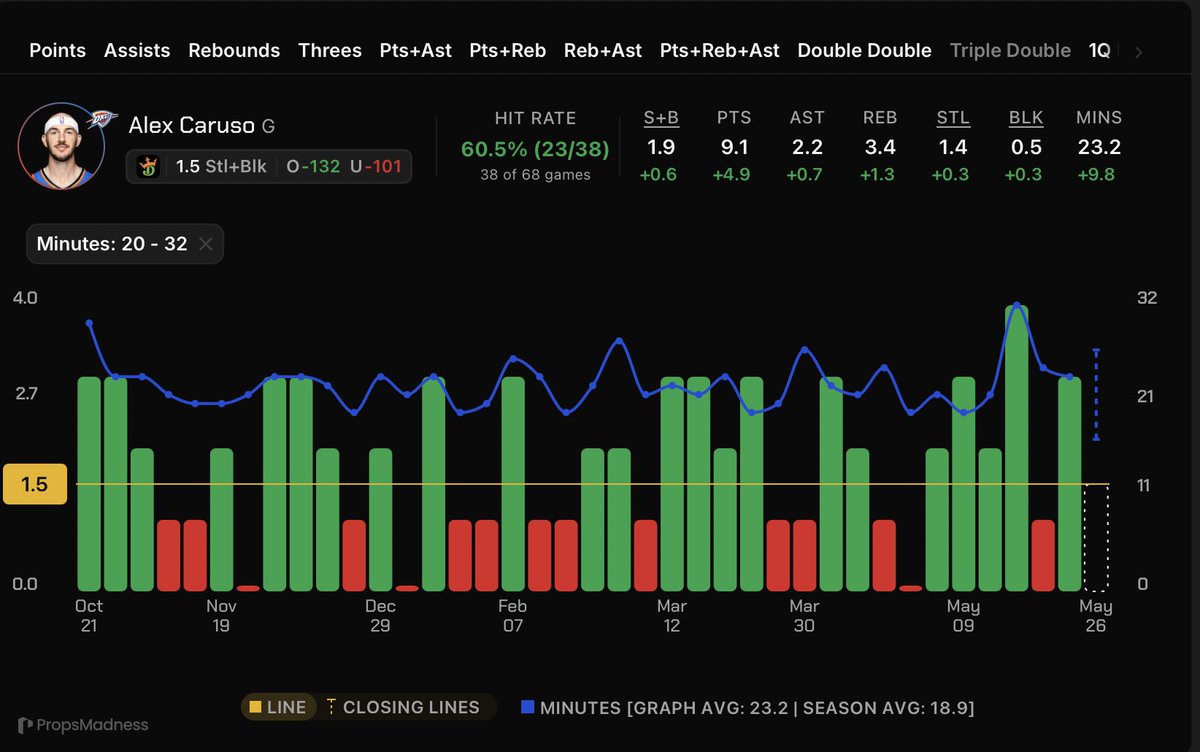The width and height of the screenshot is (1200, 752).
Task: Click the 23.2 MINS value
Action: pyautogui.click(x=1099, y=148)
